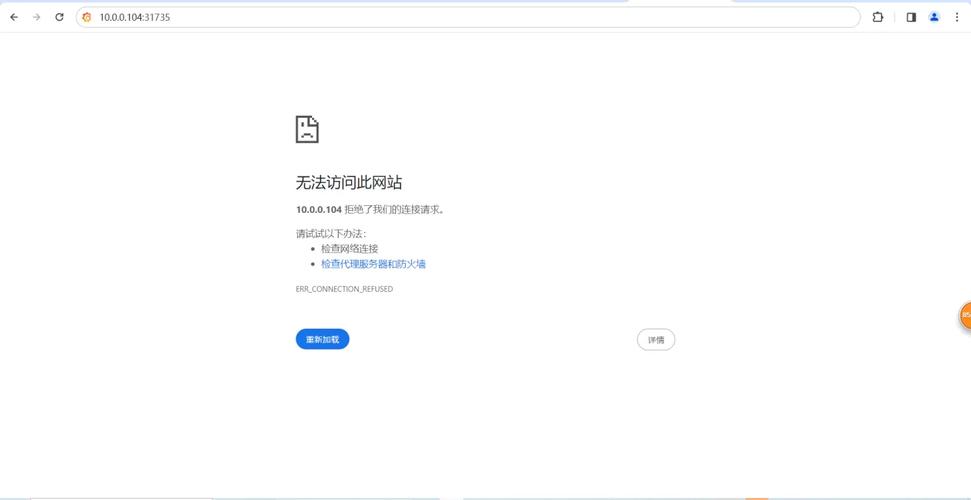Reload the page with the refresh icon

pyautogui.click(x=59, y=17)
